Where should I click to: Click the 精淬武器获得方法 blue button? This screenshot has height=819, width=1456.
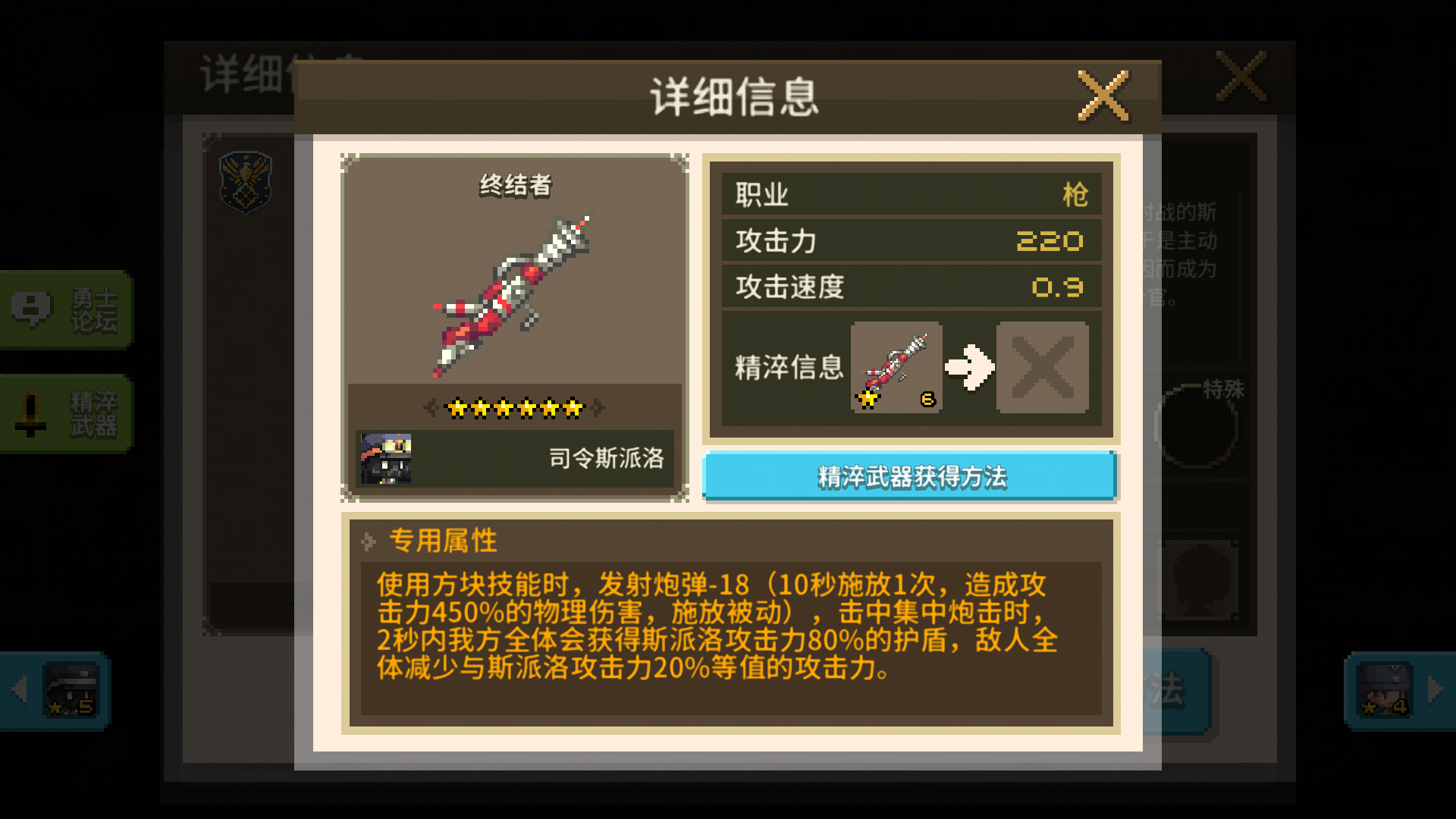tap(910, 476)
